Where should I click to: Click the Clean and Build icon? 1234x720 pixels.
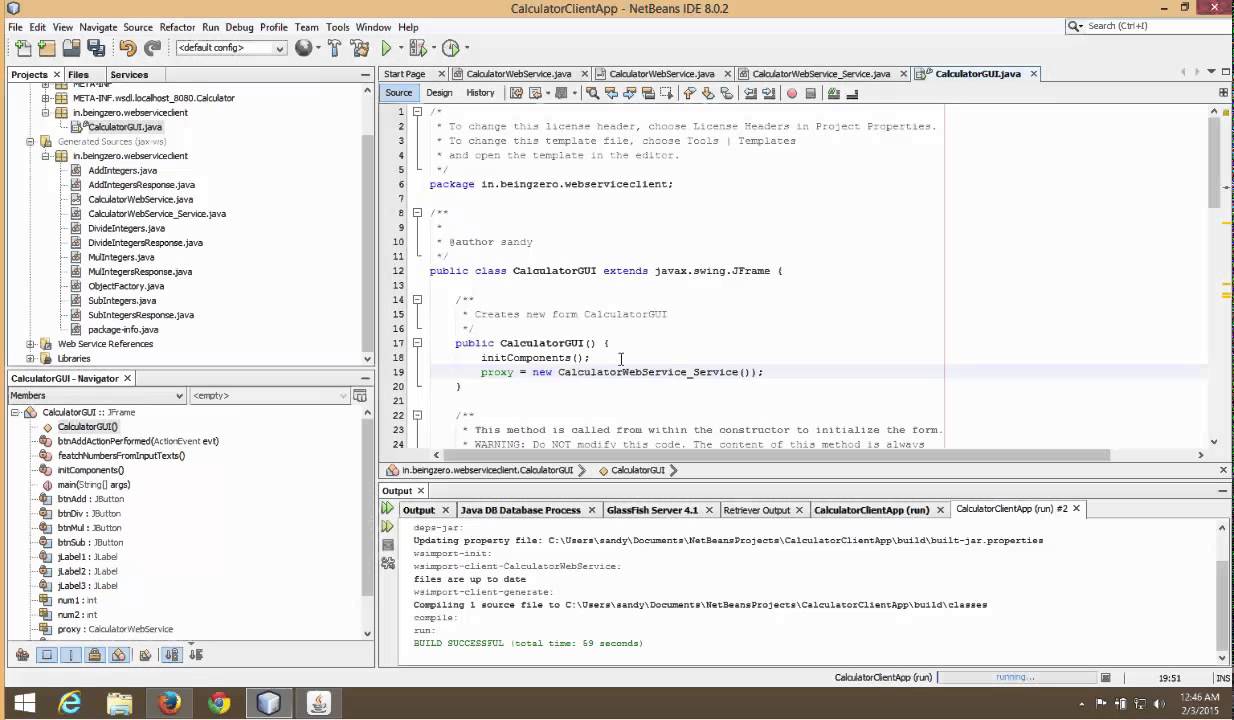point(358,47)
